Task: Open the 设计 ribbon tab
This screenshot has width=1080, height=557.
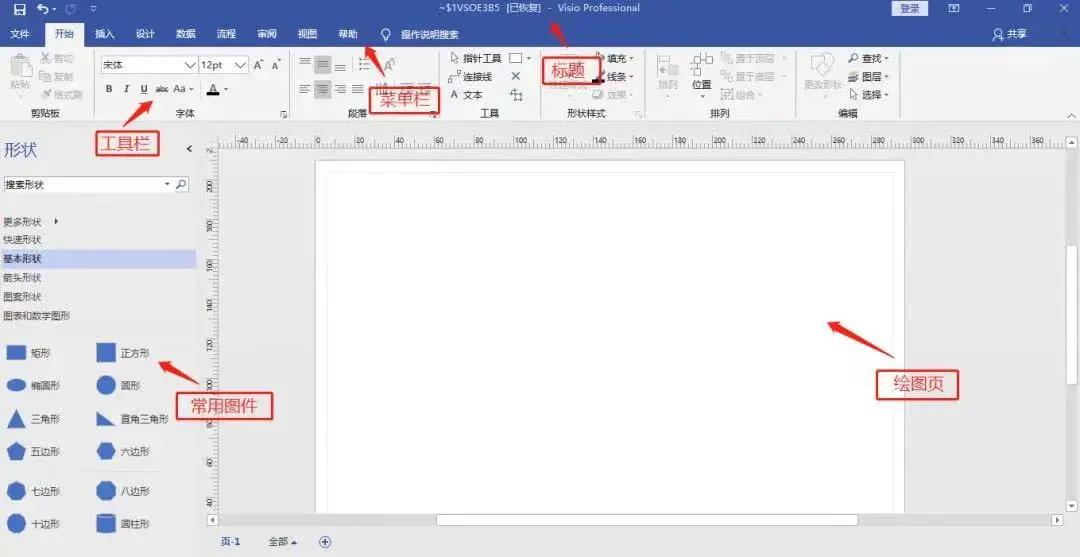Action: point(145,34)
